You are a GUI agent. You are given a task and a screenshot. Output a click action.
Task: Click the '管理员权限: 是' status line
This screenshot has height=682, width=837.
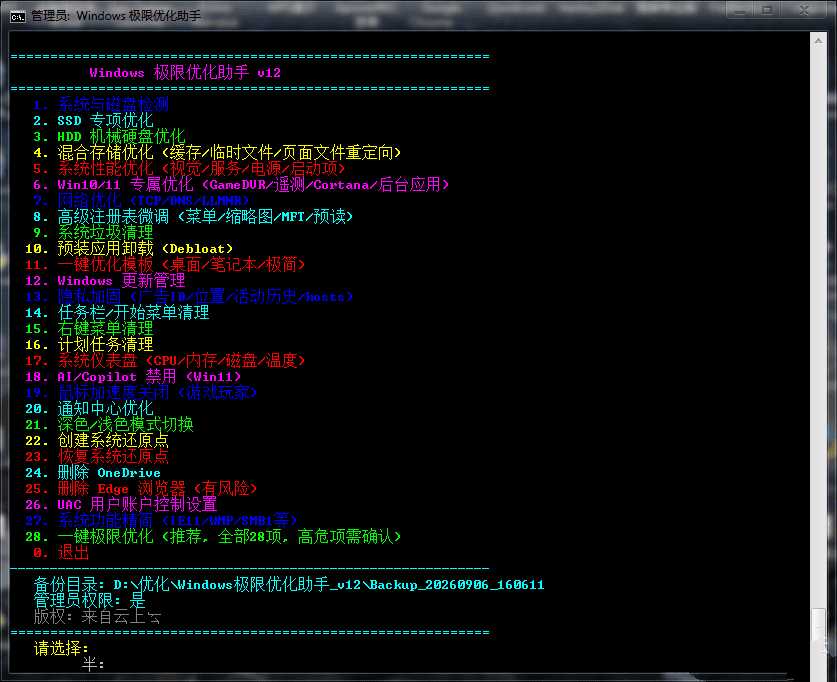coord(89,601)
